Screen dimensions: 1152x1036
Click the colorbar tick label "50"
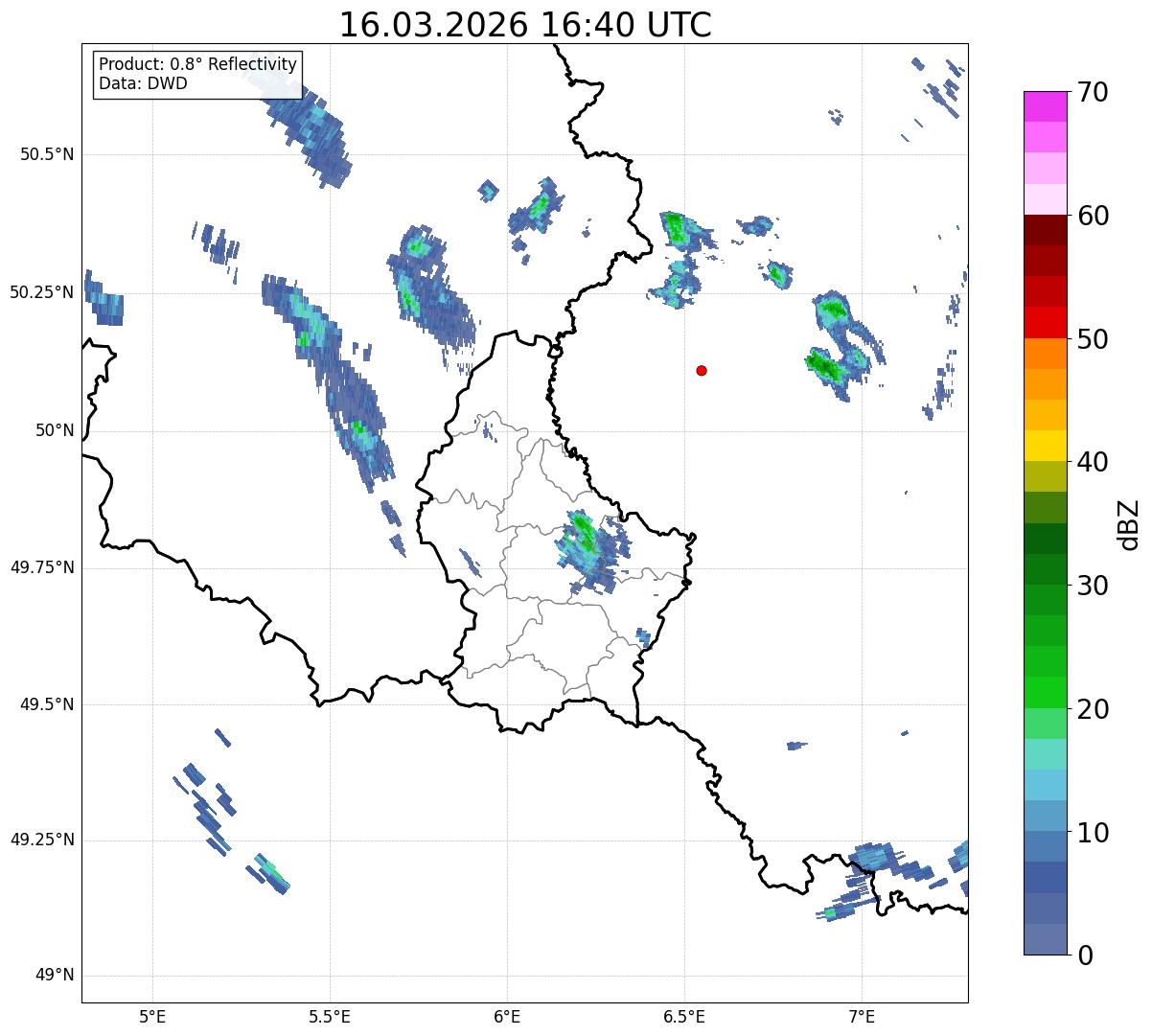point(1093,339)
